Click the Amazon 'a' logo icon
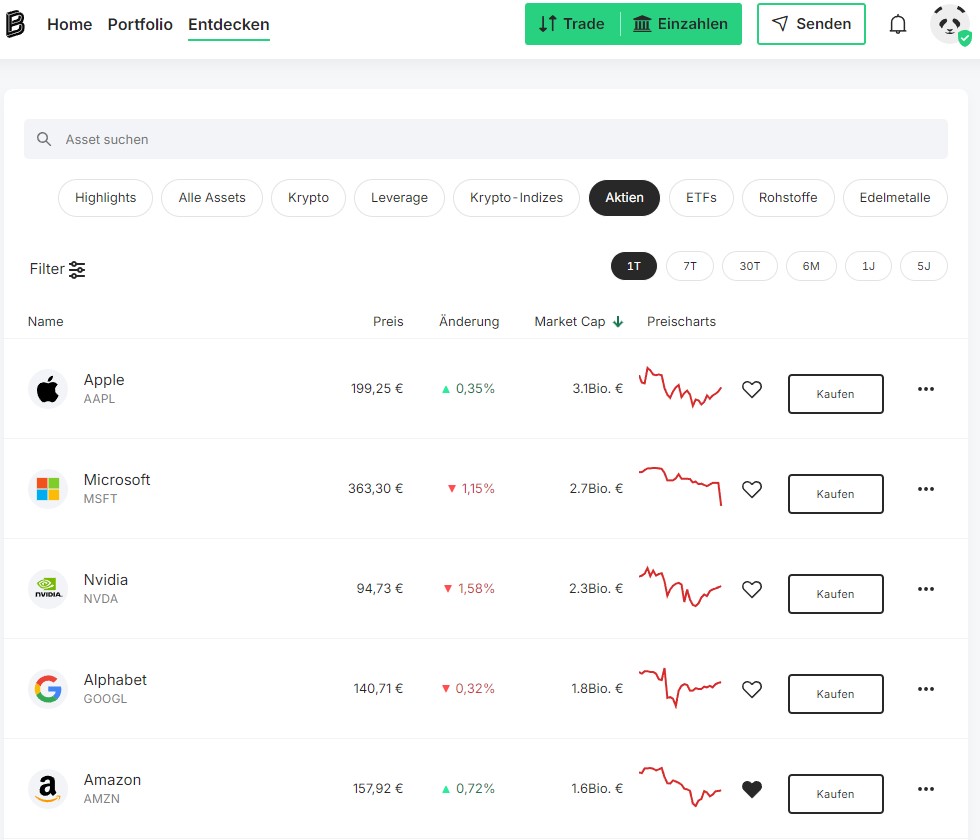The height and width of the screenshot is (840, 980). [x=47, y=789]
